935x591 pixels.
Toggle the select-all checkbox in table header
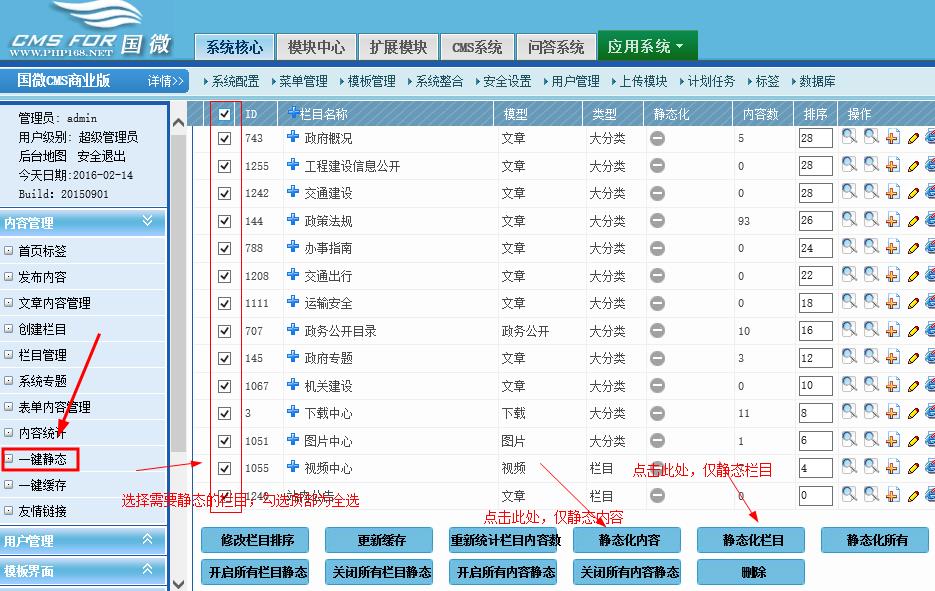click(225, 114)
